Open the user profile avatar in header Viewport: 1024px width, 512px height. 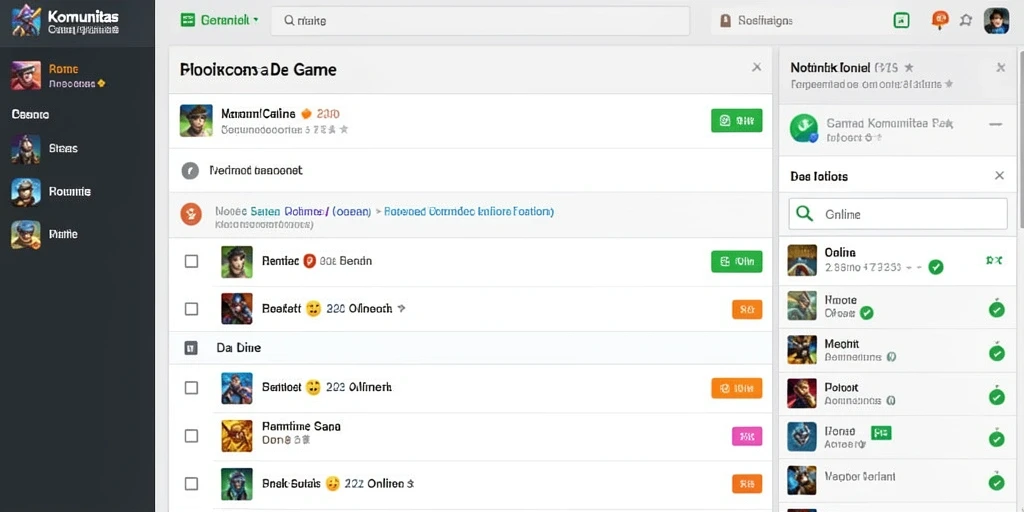coord(996,20)
